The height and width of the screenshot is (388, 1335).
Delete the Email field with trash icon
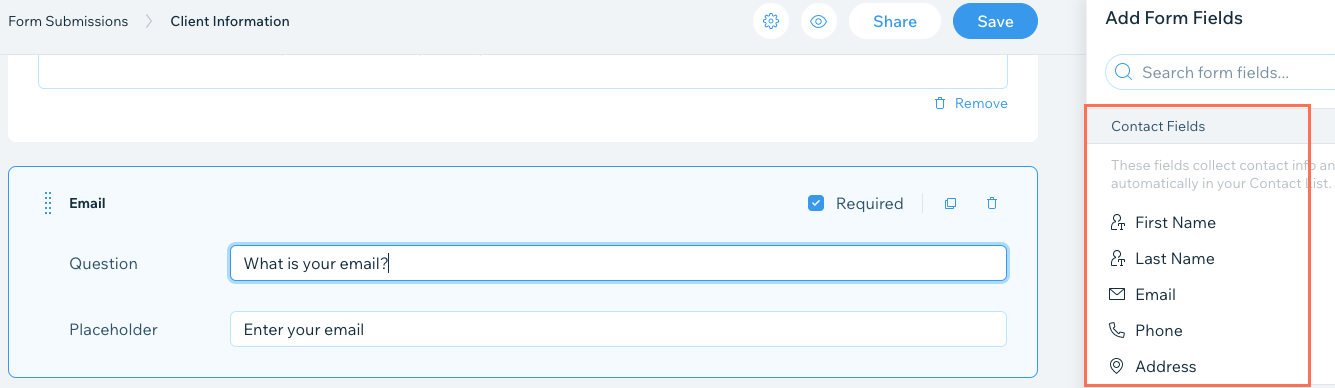[x=992, y=203]
